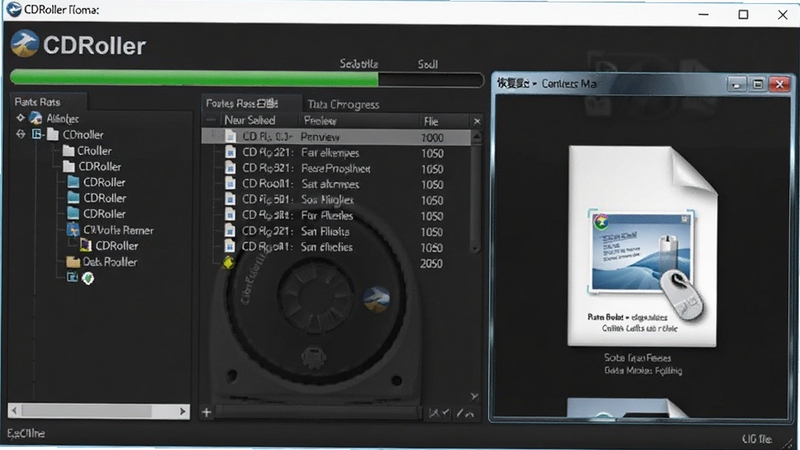Click the small chevron above the bottom toolbar icons
Screen dimensions: 800x450
coord(474,396)
